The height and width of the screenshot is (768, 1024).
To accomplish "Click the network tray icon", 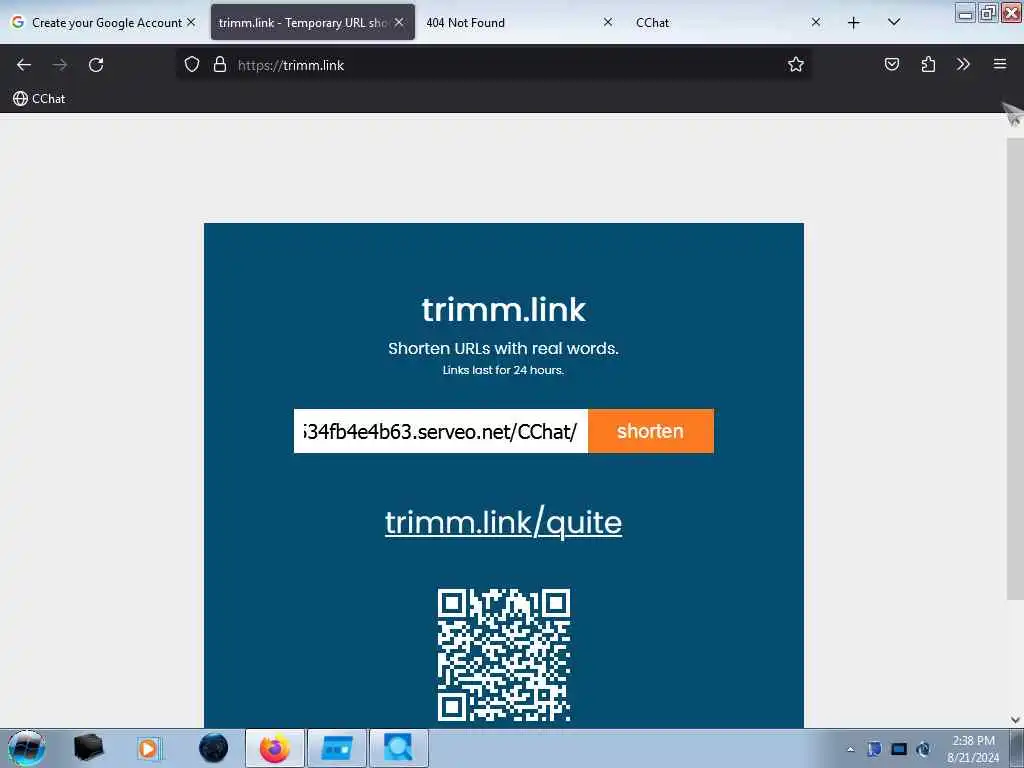I will [899, 749].
